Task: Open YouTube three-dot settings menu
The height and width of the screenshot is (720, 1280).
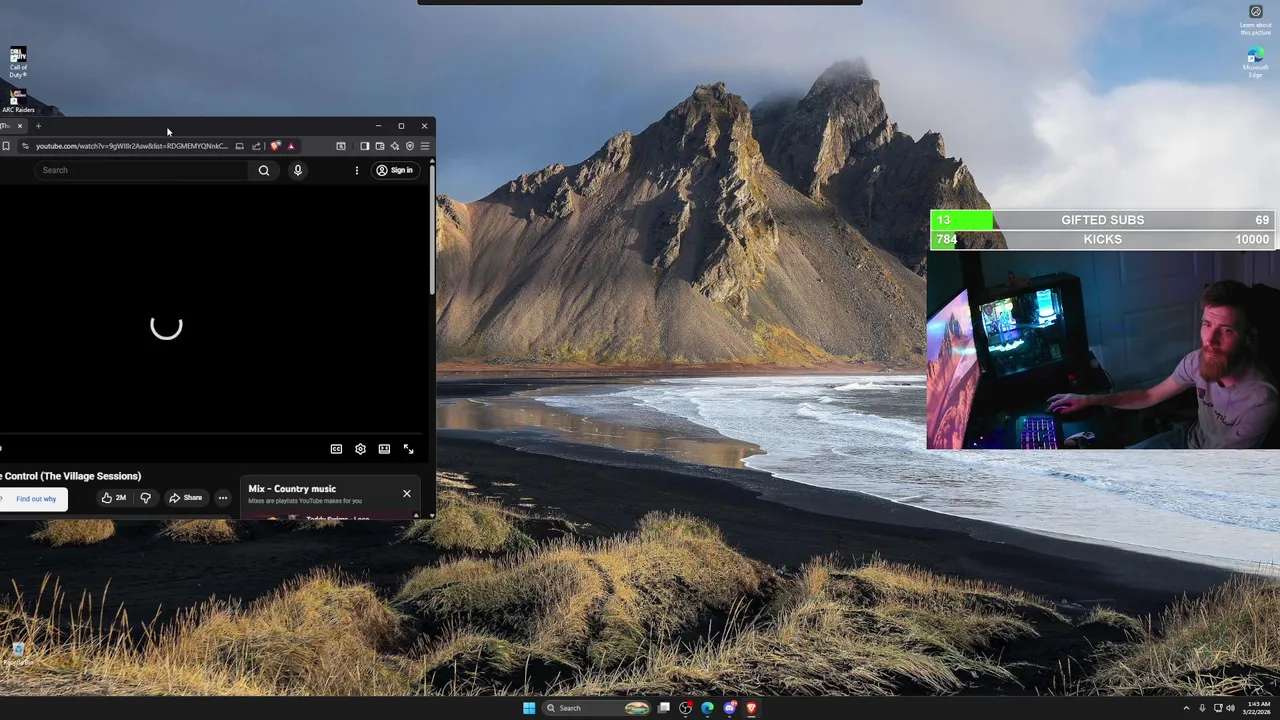Action: click(357, 170)
